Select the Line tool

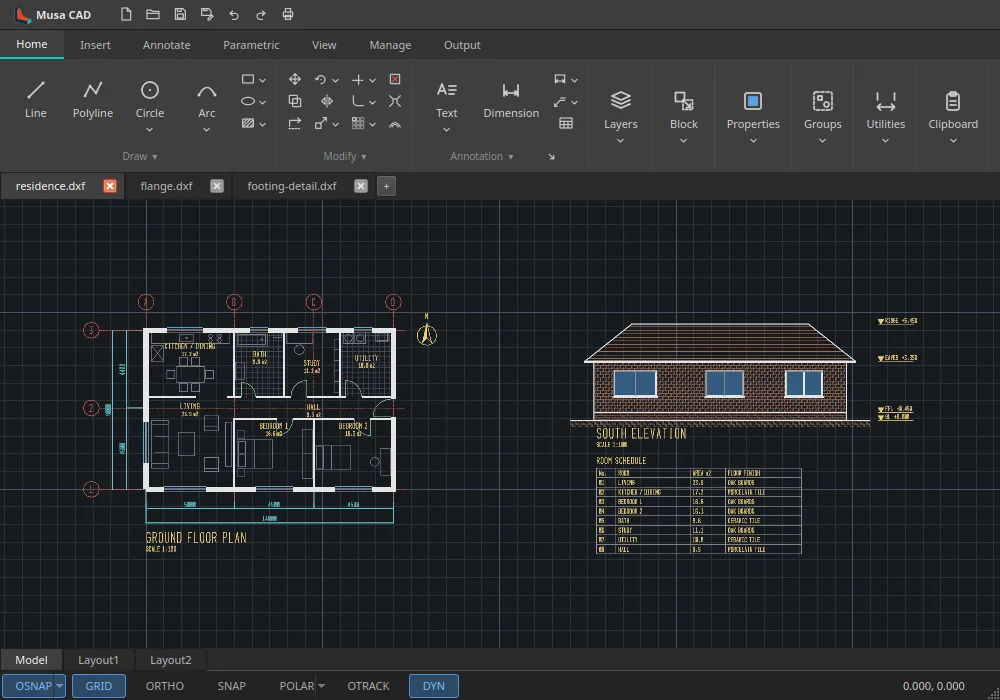coord(36,100)
